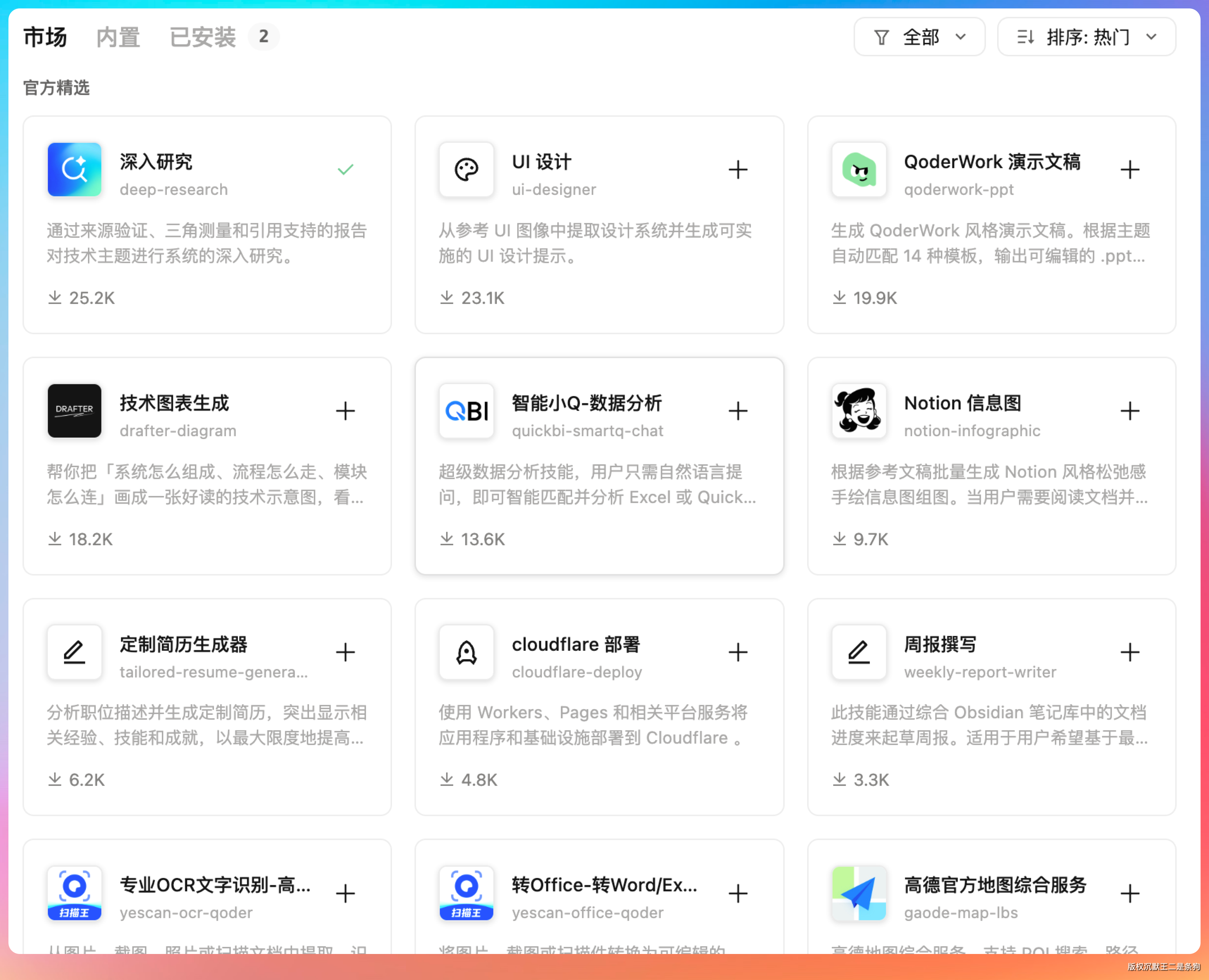Click the UI 设计 title

click(x=542, y=161)
